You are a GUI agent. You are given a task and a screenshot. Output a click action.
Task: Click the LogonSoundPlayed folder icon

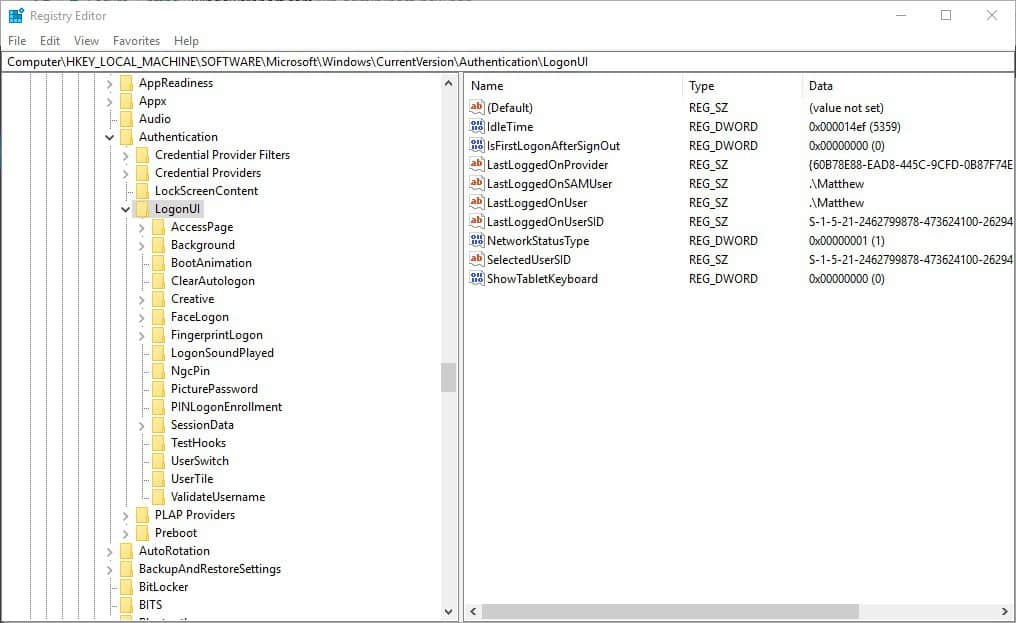click(x=159, y=353)
